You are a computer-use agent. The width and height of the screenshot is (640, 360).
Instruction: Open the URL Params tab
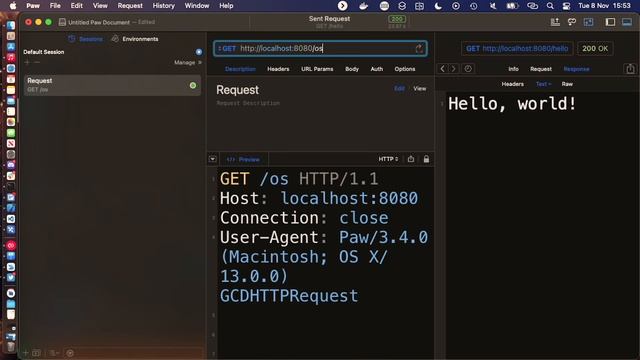click(x=317, y=69)
